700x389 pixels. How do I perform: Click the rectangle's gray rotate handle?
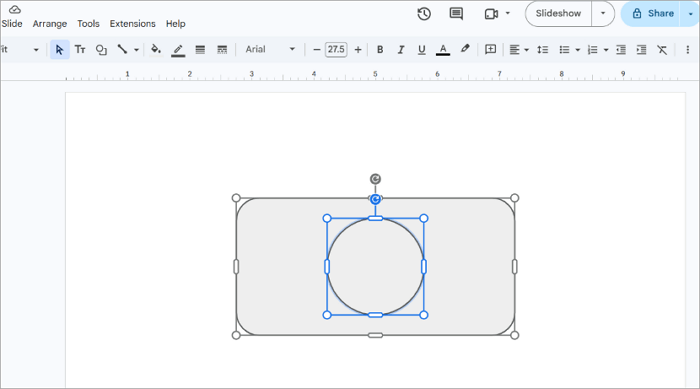pyautogui.click(x=375, y=179)
